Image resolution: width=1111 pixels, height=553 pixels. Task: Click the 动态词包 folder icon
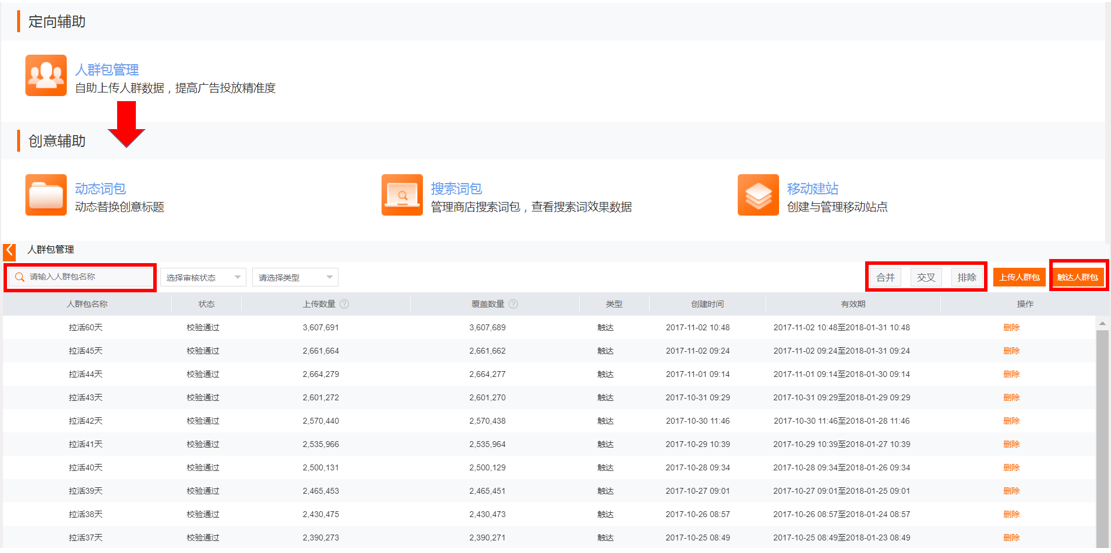[46, 195]
